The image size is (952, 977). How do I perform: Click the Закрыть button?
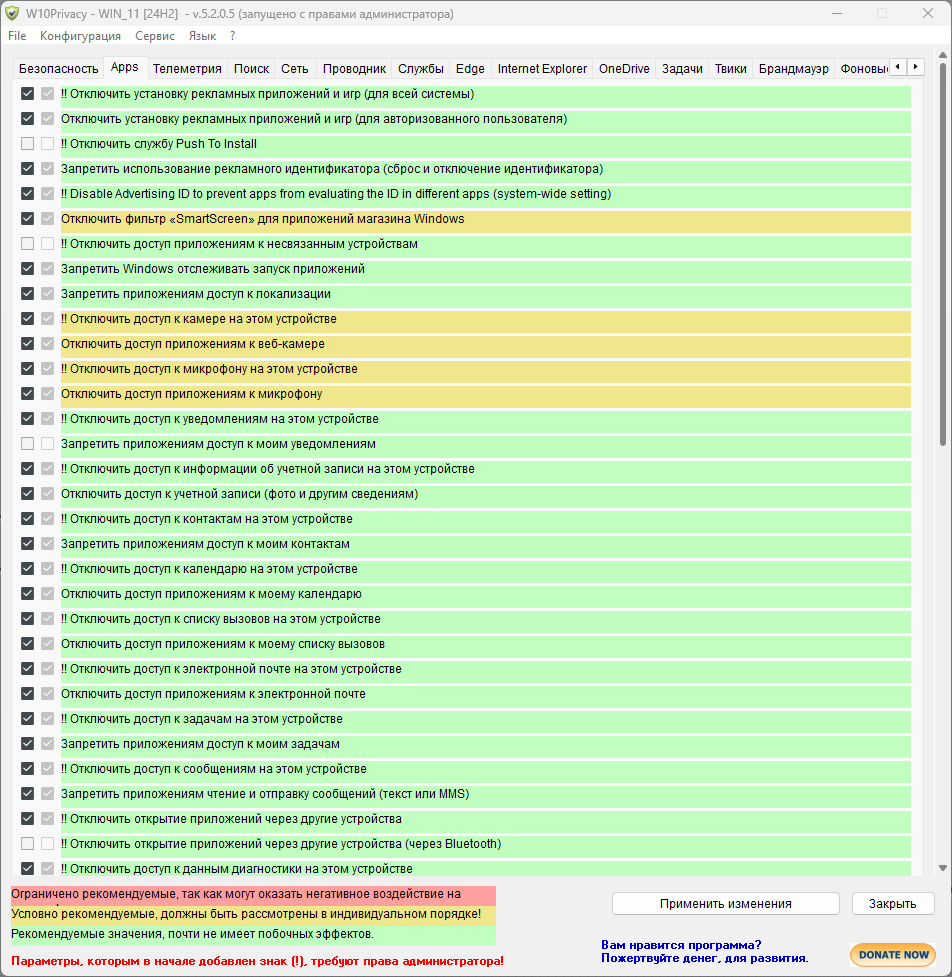pos(892,903)
